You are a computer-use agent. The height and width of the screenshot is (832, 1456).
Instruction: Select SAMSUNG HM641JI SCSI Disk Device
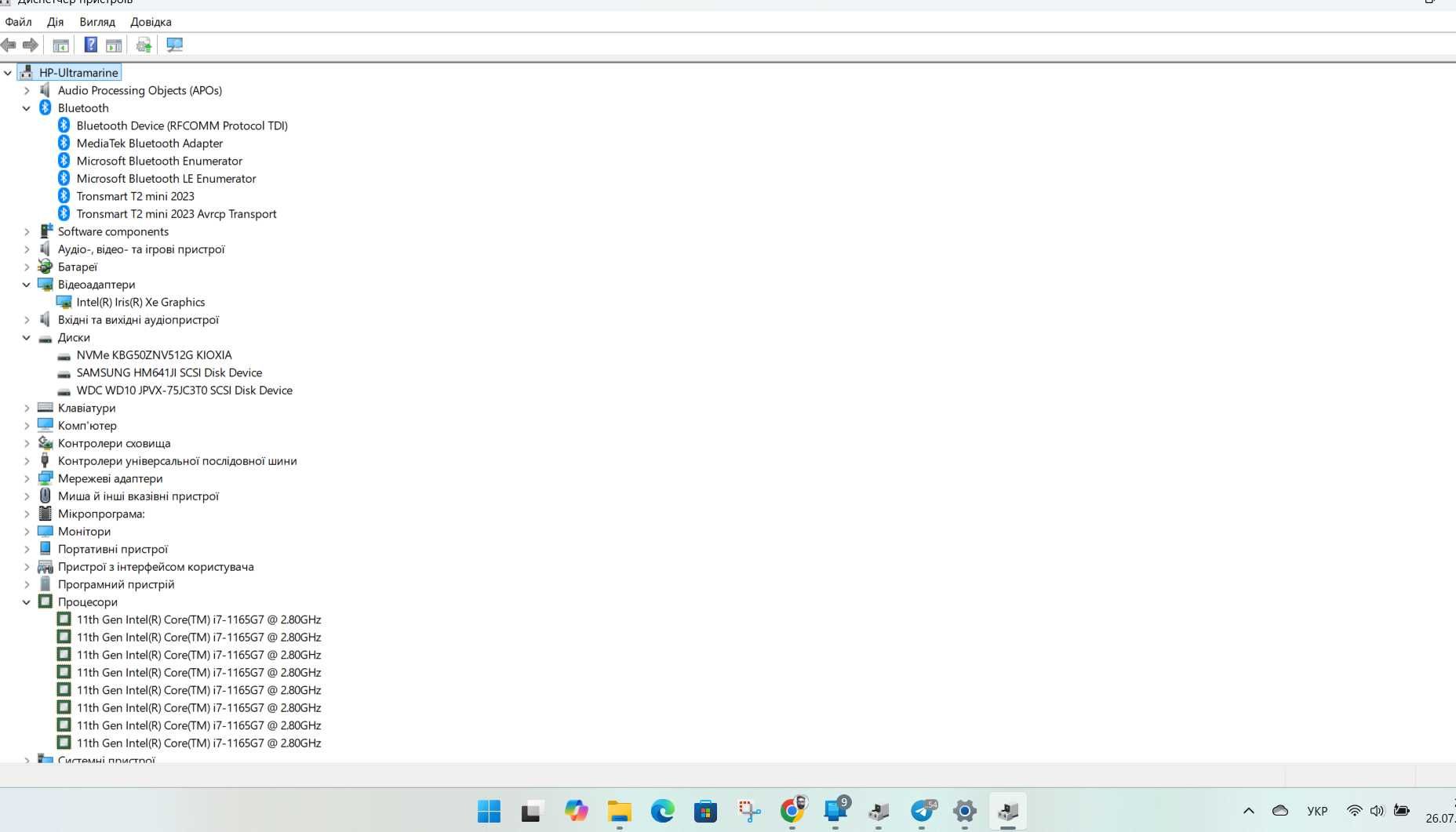[169, 372]
